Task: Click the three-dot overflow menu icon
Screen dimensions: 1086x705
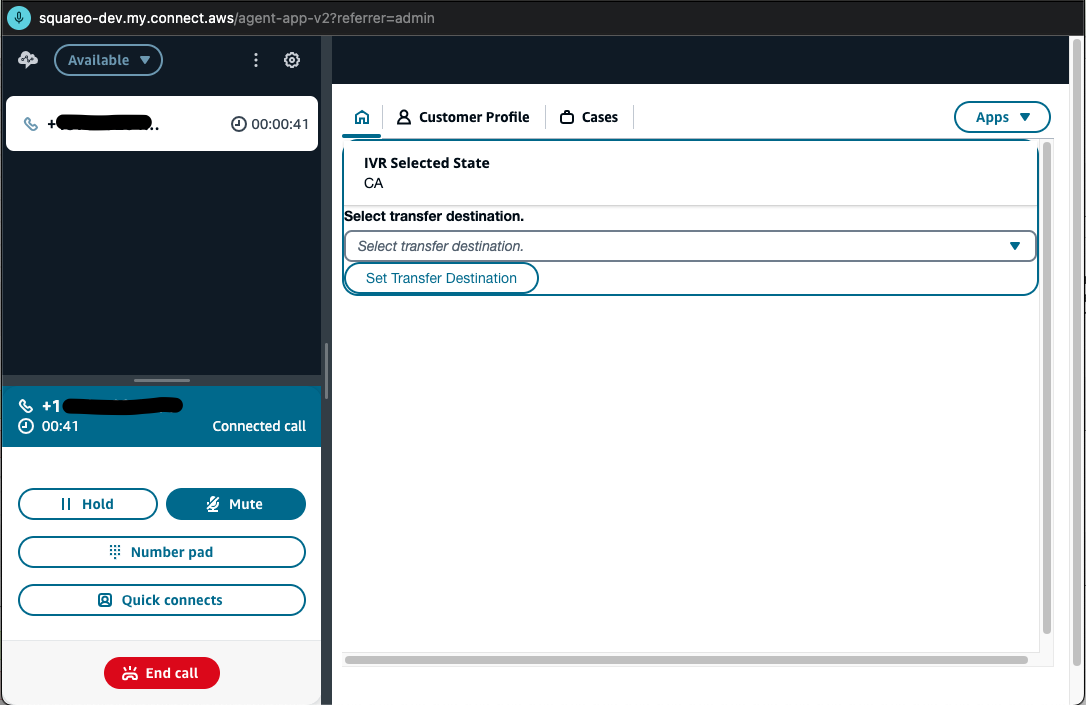Action: [x=256, y=60]
